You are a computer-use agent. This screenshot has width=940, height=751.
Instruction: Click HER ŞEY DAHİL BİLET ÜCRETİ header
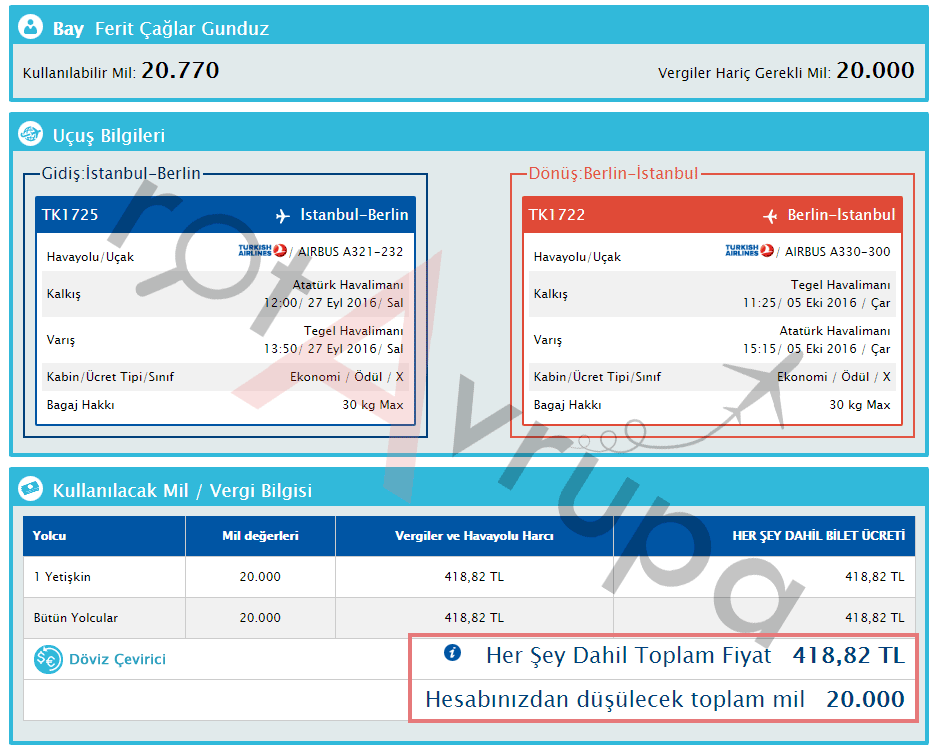point(818,536)
